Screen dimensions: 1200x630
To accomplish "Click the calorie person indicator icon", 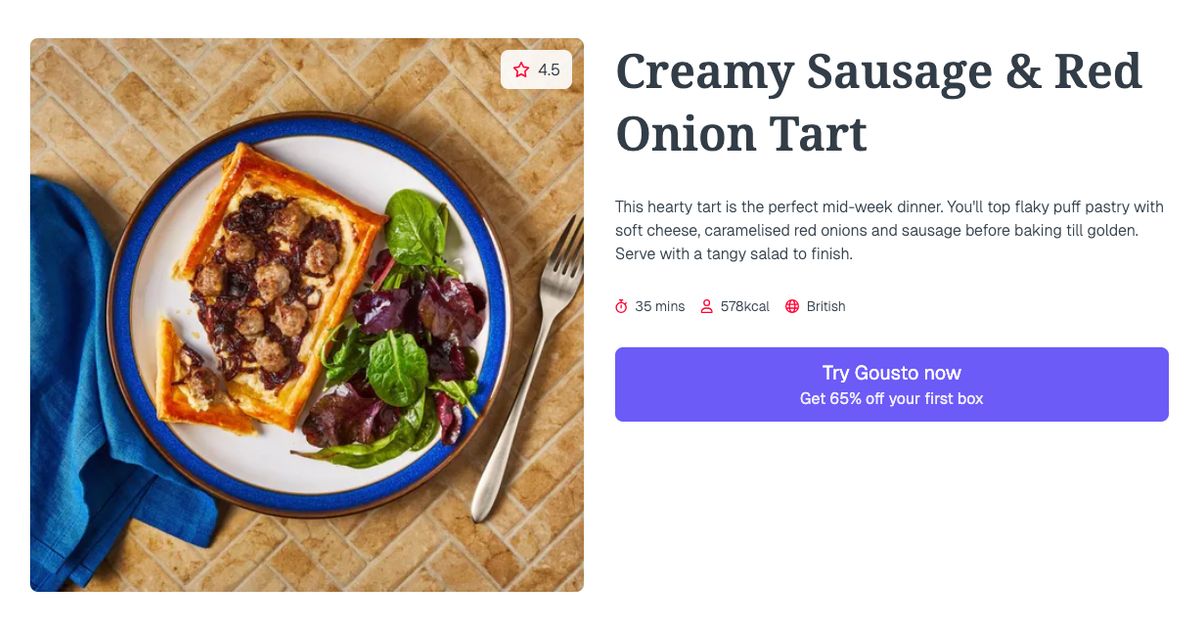I will tap(706, 306).
